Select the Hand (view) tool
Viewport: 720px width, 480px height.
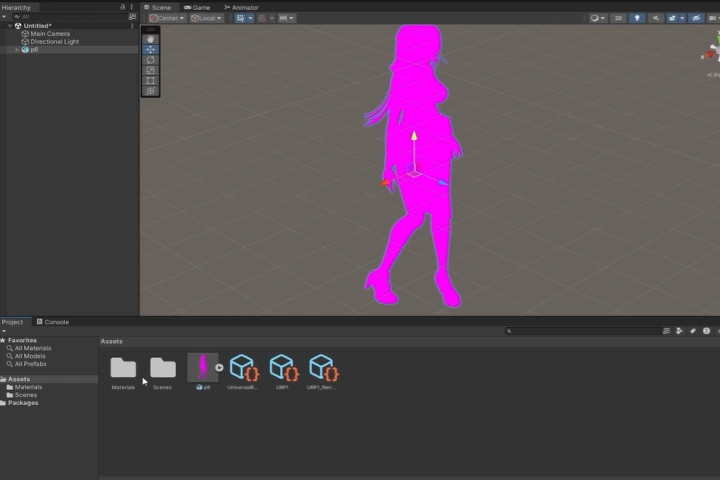[150, 40]
